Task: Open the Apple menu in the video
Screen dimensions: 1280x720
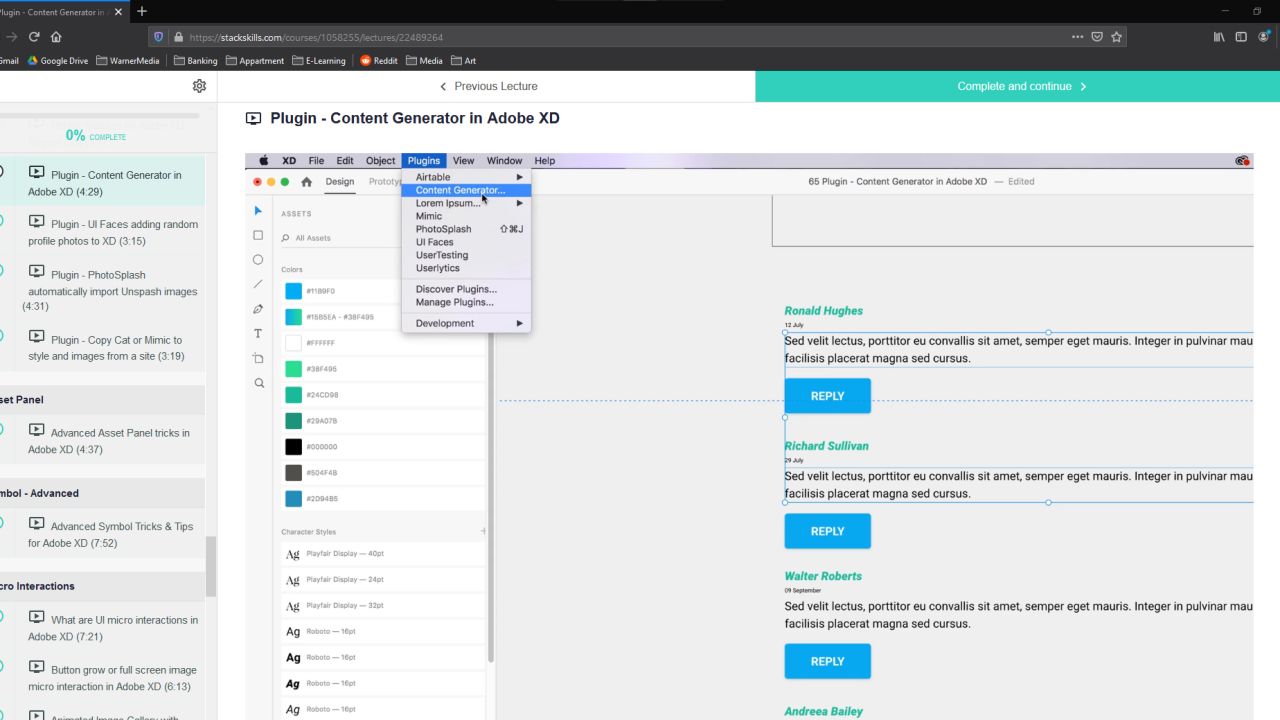Action: click(264, 160)
